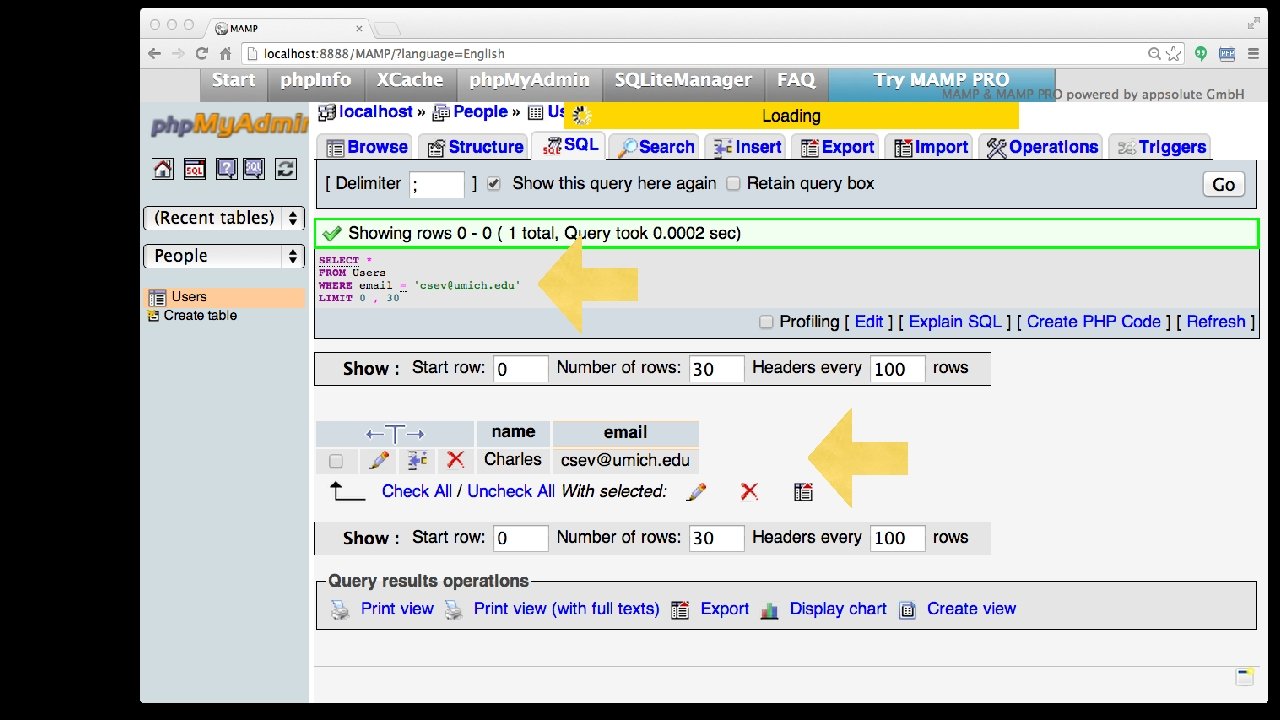
Task: Click Display chart link
Action: (838, 609)
